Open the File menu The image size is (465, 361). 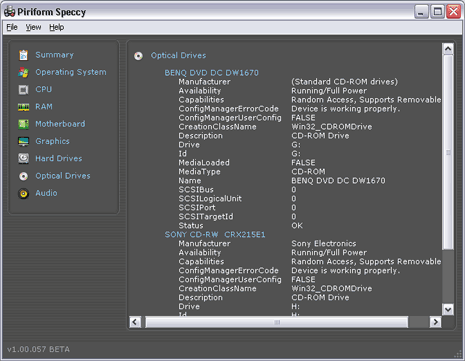[12, 27]
